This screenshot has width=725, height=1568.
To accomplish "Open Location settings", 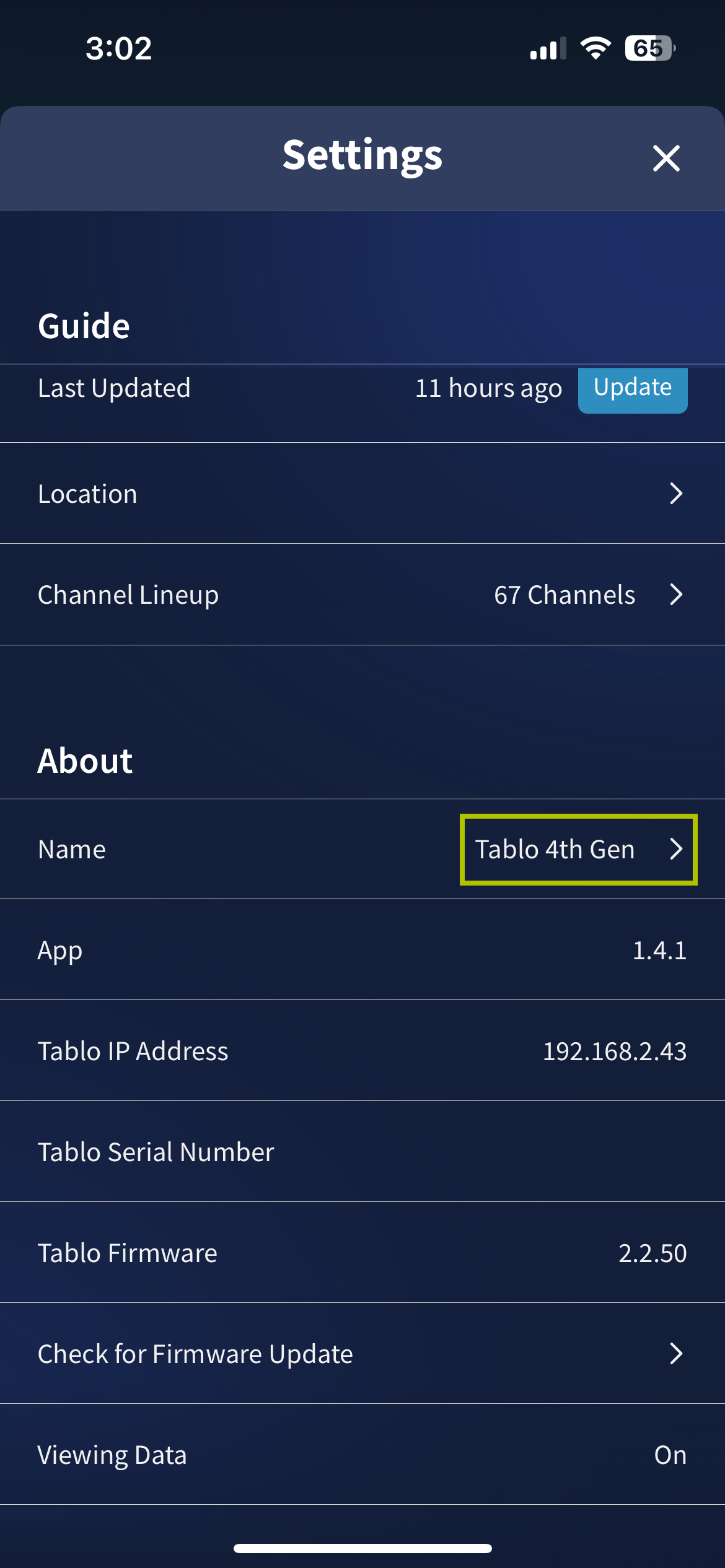I will tap(362, 494).
